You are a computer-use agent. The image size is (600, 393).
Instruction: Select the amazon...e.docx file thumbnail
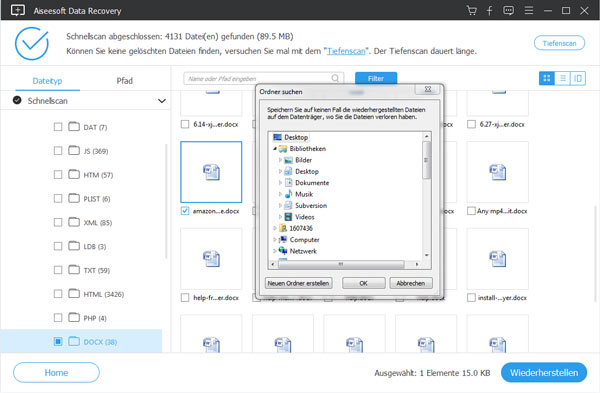point(211,172)
